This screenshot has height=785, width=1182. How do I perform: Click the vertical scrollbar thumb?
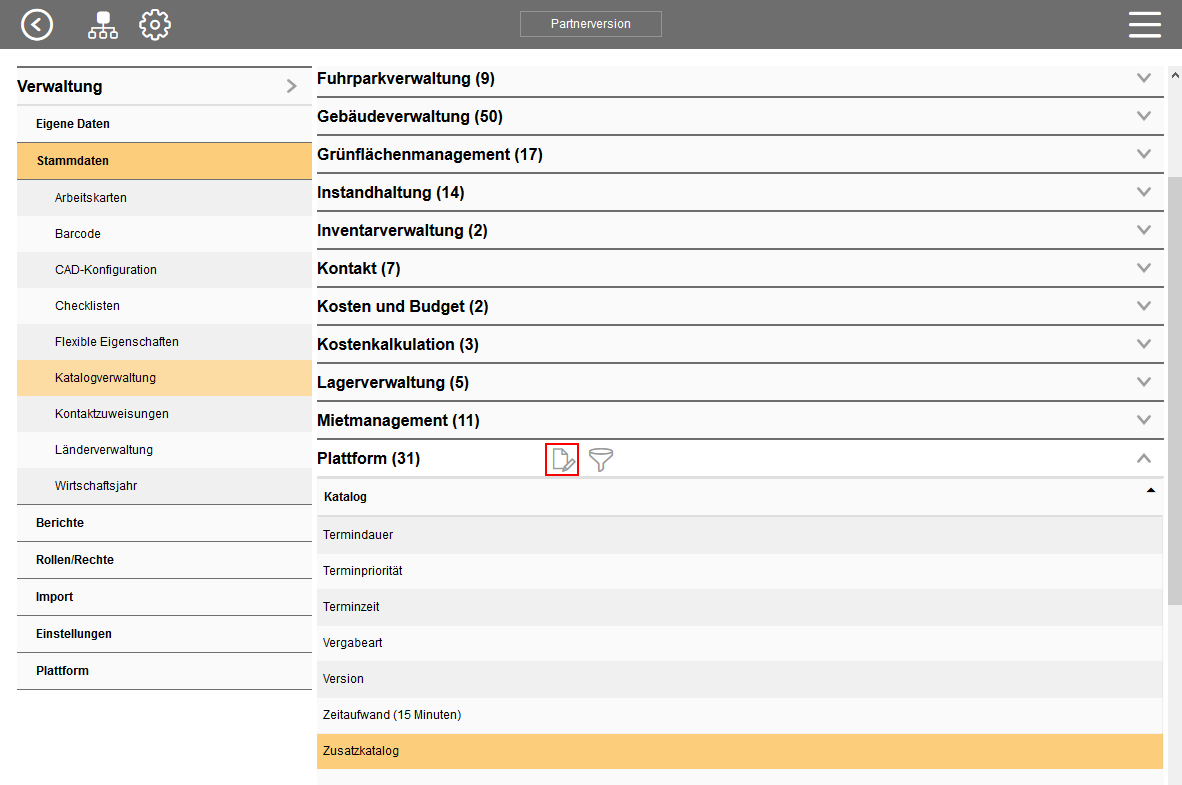(x=1174, y=390)
